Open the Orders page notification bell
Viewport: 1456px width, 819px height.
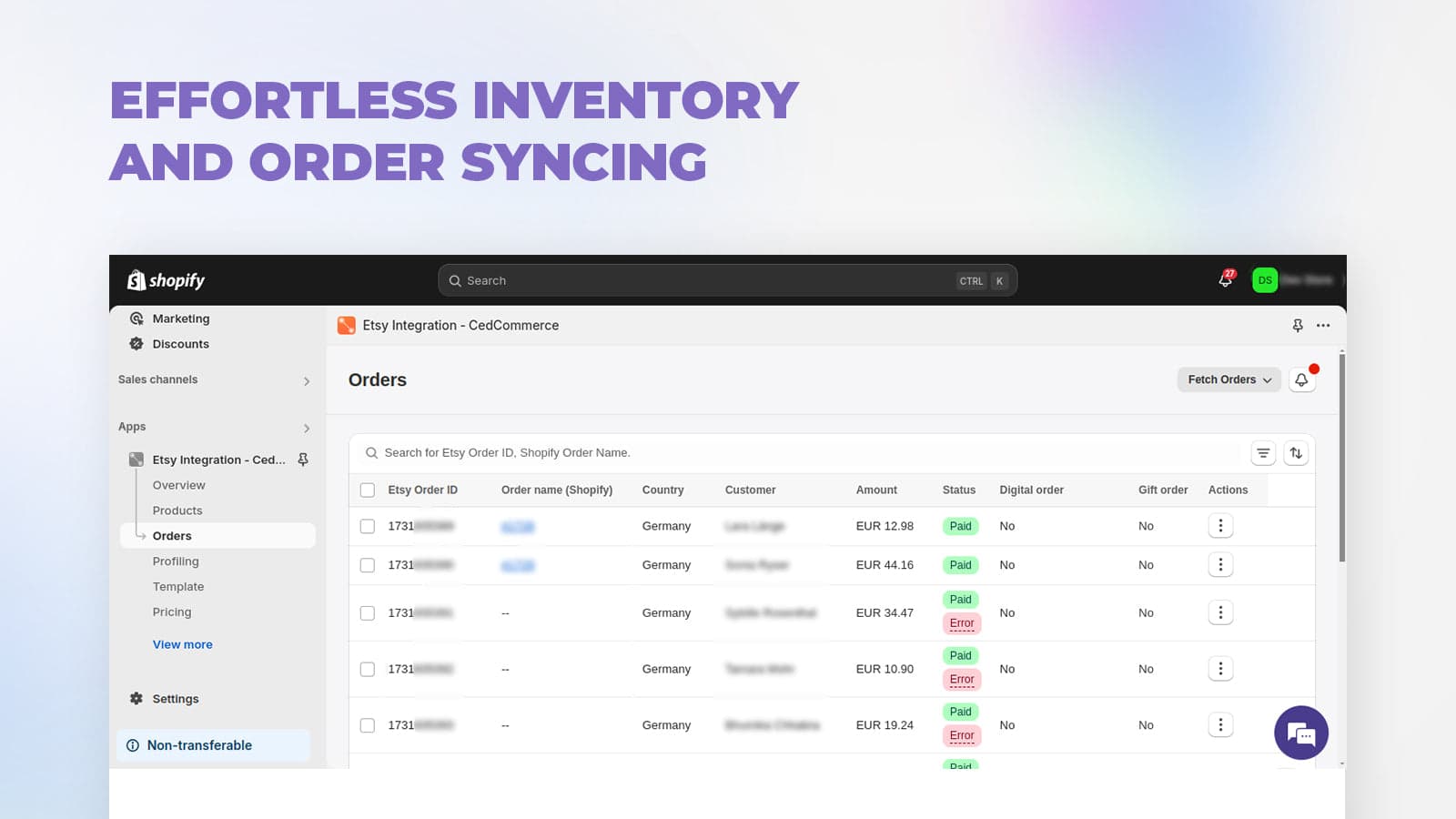(x=1301, y=379)
